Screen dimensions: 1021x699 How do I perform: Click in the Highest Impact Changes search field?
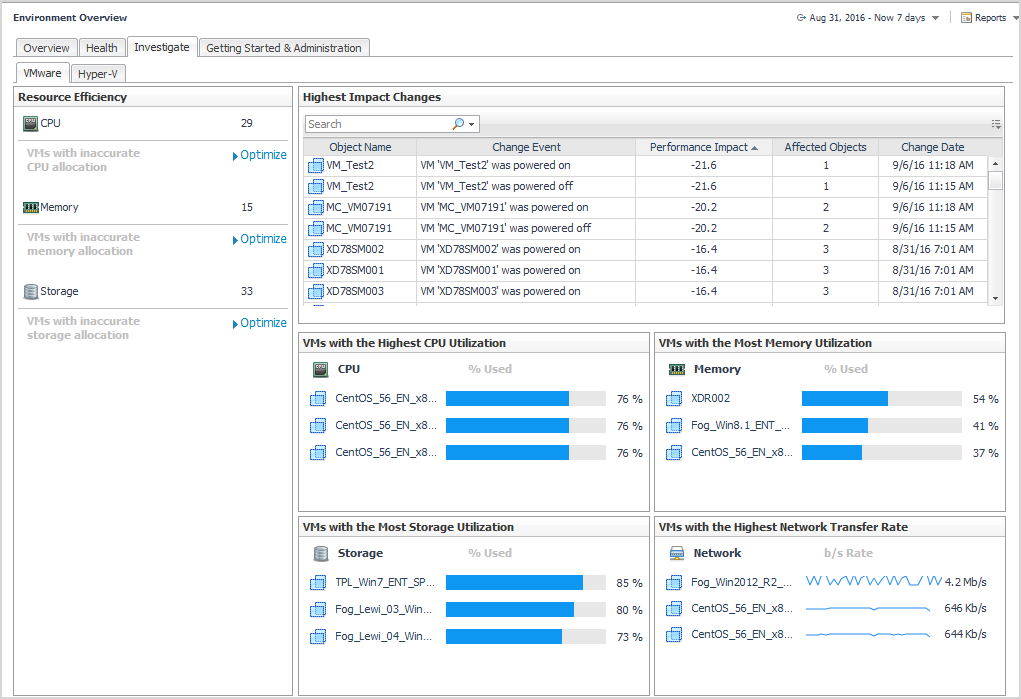coord(376,124)
